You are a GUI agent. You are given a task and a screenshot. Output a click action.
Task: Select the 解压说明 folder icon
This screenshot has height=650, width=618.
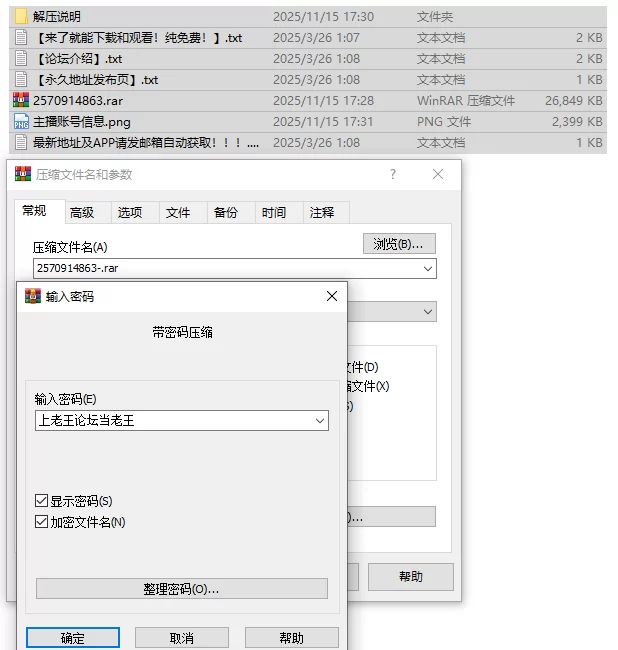click(21, 17)
